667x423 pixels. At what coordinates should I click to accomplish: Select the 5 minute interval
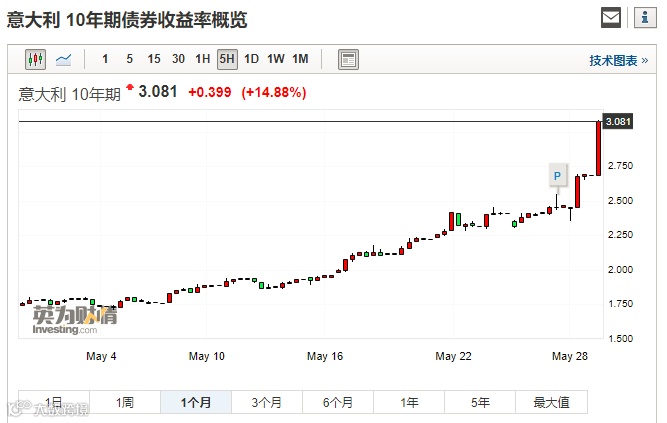129,59
